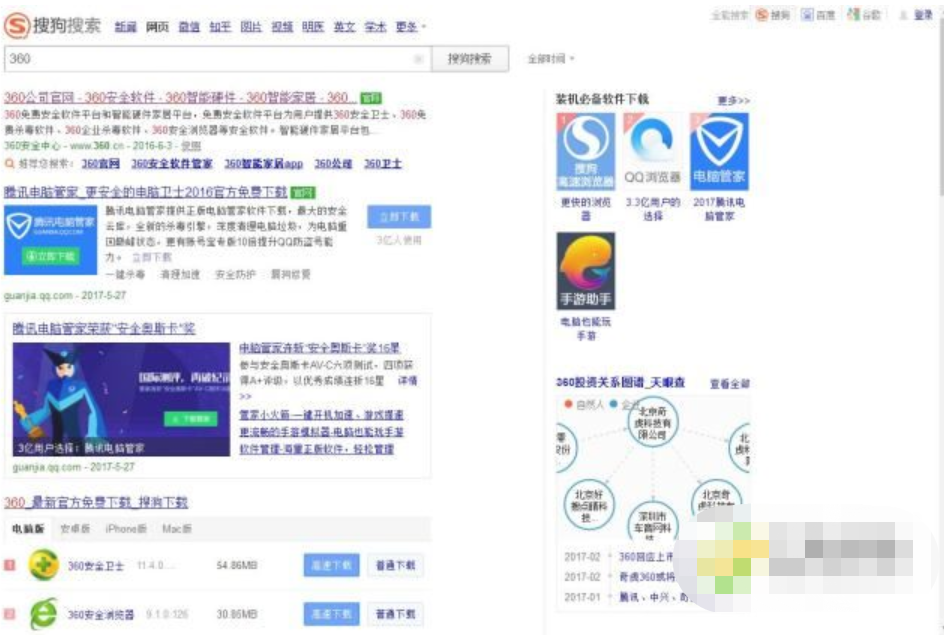This screenshot has height=638, width=944.
Task: Switch to Baidu search via its icon
Action: pyautogui.click(x=807, y=14)
